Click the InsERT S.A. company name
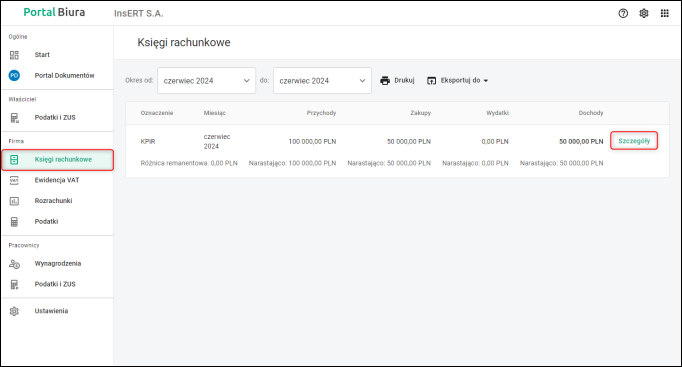The image size is (682, 367). [x=139, y=13]
